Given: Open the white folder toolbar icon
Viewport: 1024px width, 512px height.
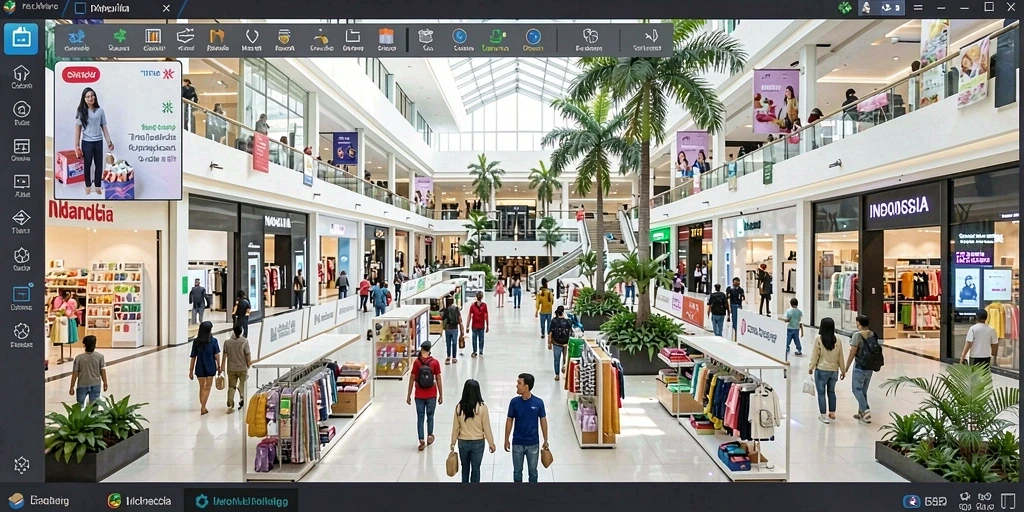Looking at the screenshot, I should coord(353,36).
